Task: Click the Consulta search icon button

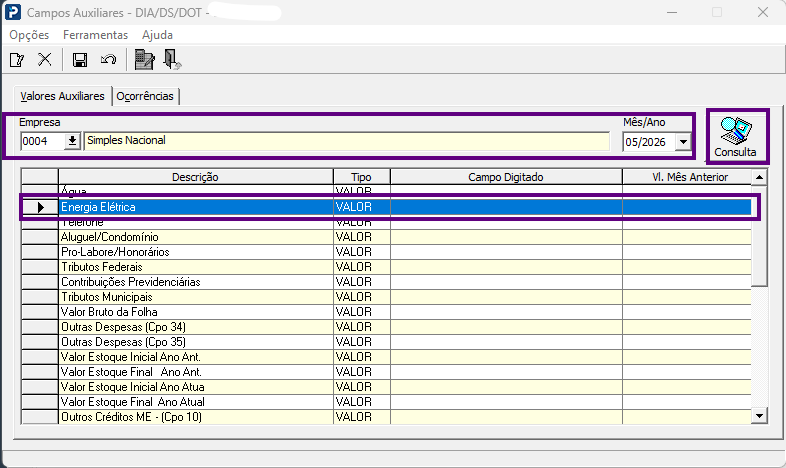Action: click(x=735, y=137)
